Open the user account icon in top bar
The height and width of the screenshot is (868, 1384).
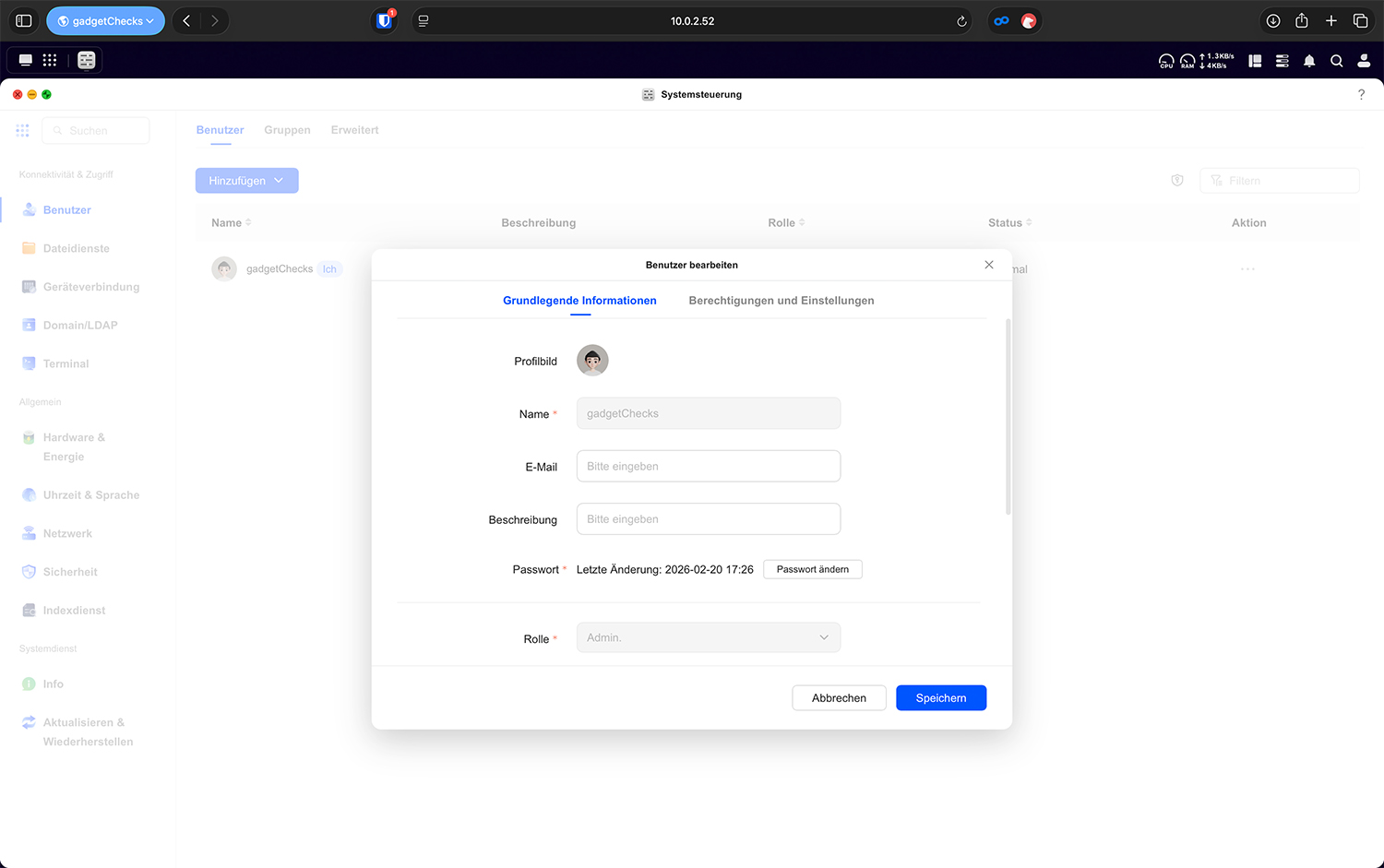[x=1363, y=61]
